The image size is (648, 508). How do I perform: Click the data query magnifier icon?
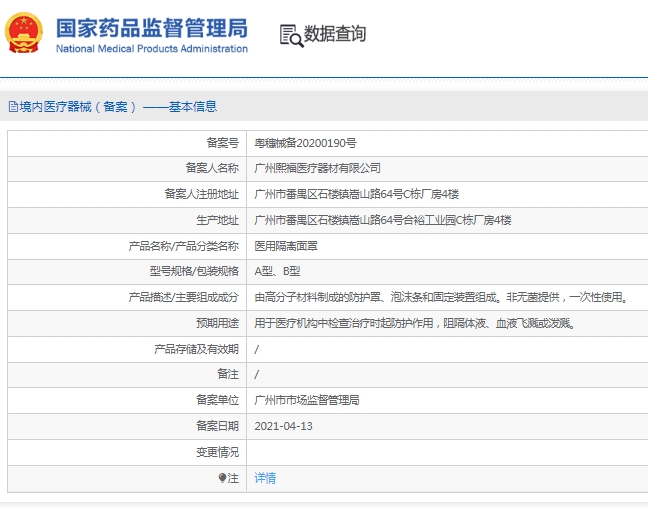click(x=292, y=36)
